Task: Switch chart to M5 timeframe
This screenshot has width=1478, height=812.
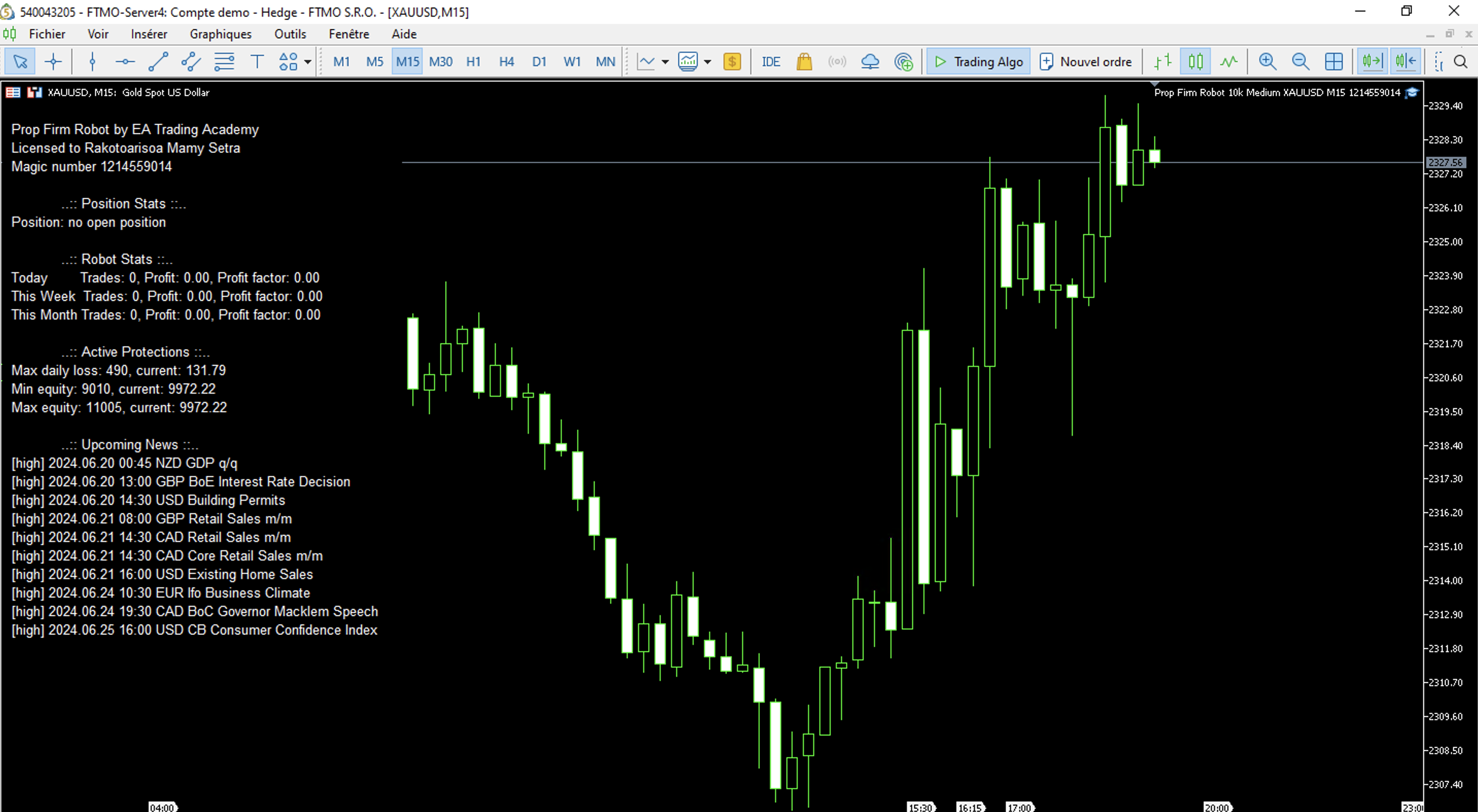Action: point(375,61)
